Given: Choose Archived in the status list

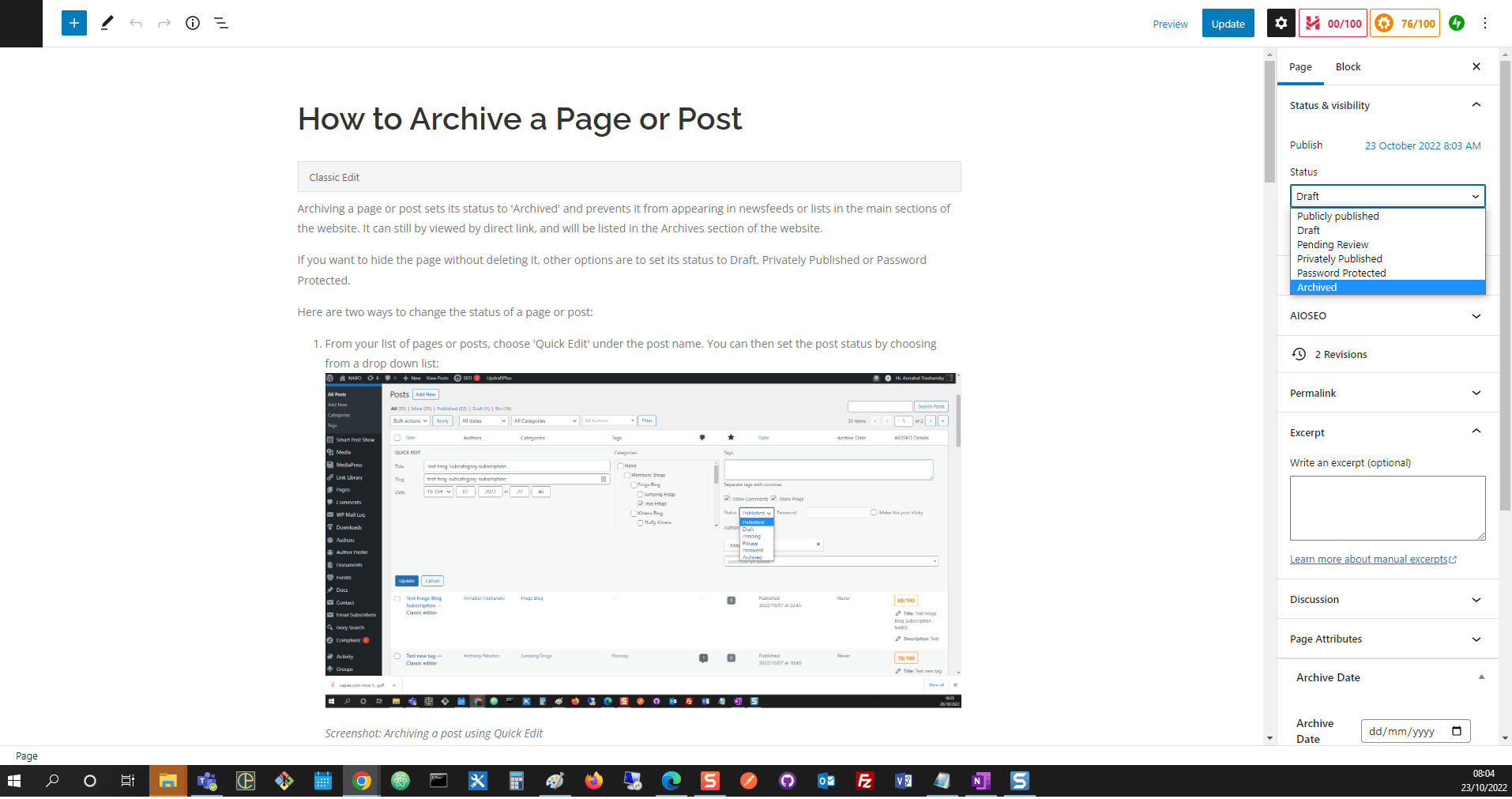Looking at the screenshot, I should tap(1317, 288).
